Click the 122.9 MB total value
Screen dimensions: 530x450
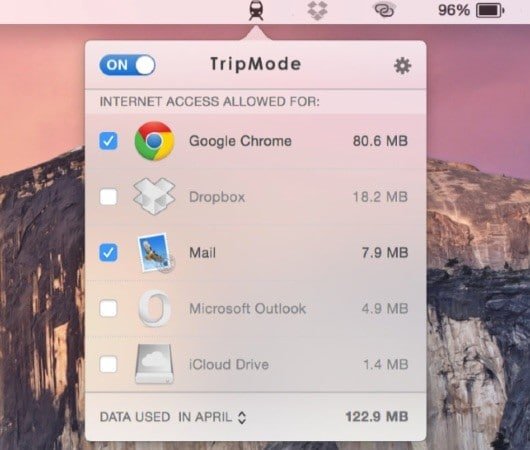pyautogui.click(x=377, y=417)
